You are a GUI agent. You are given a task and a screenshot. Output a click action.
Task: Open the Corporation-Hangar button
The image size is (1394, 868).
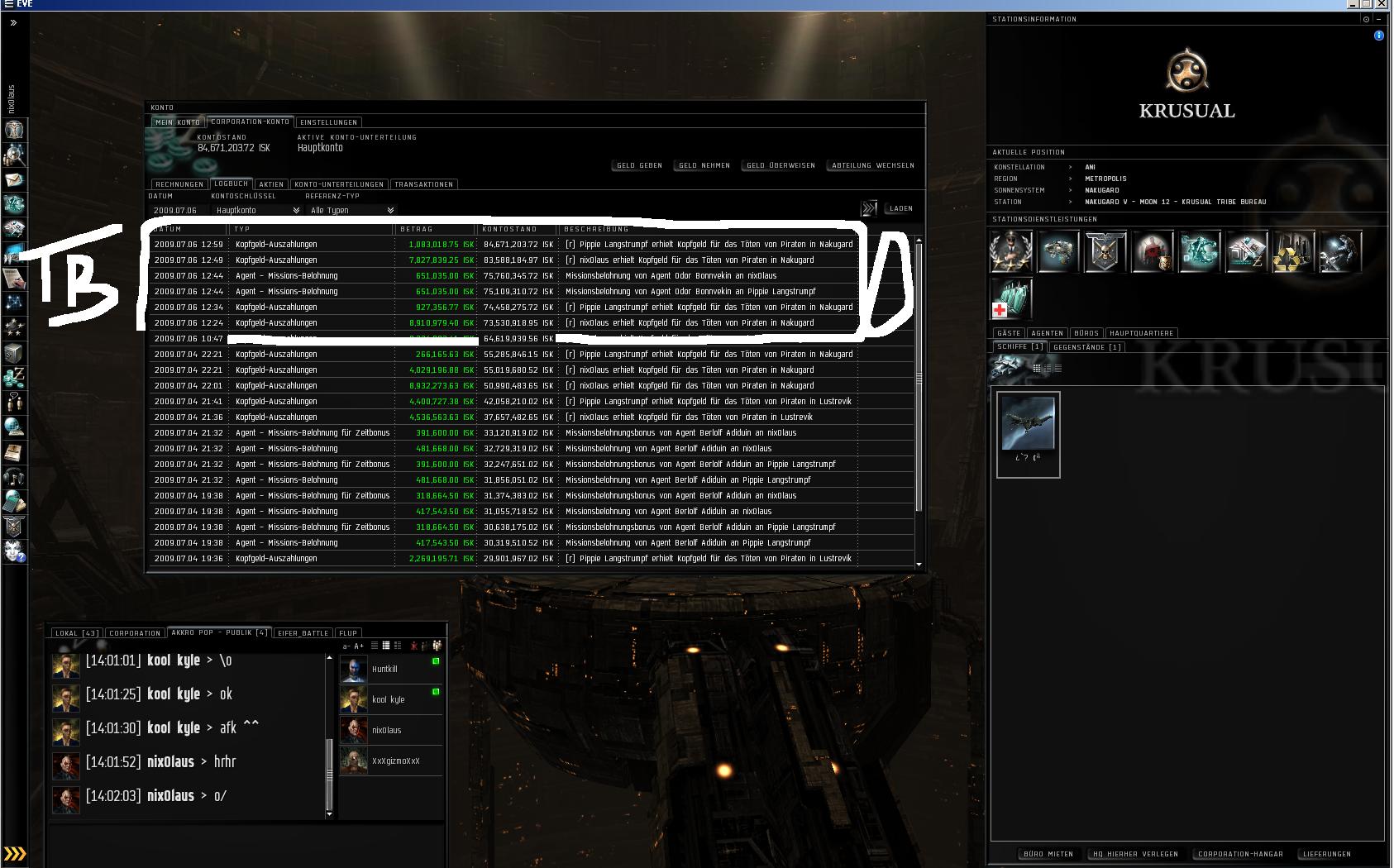(1240, 854)
